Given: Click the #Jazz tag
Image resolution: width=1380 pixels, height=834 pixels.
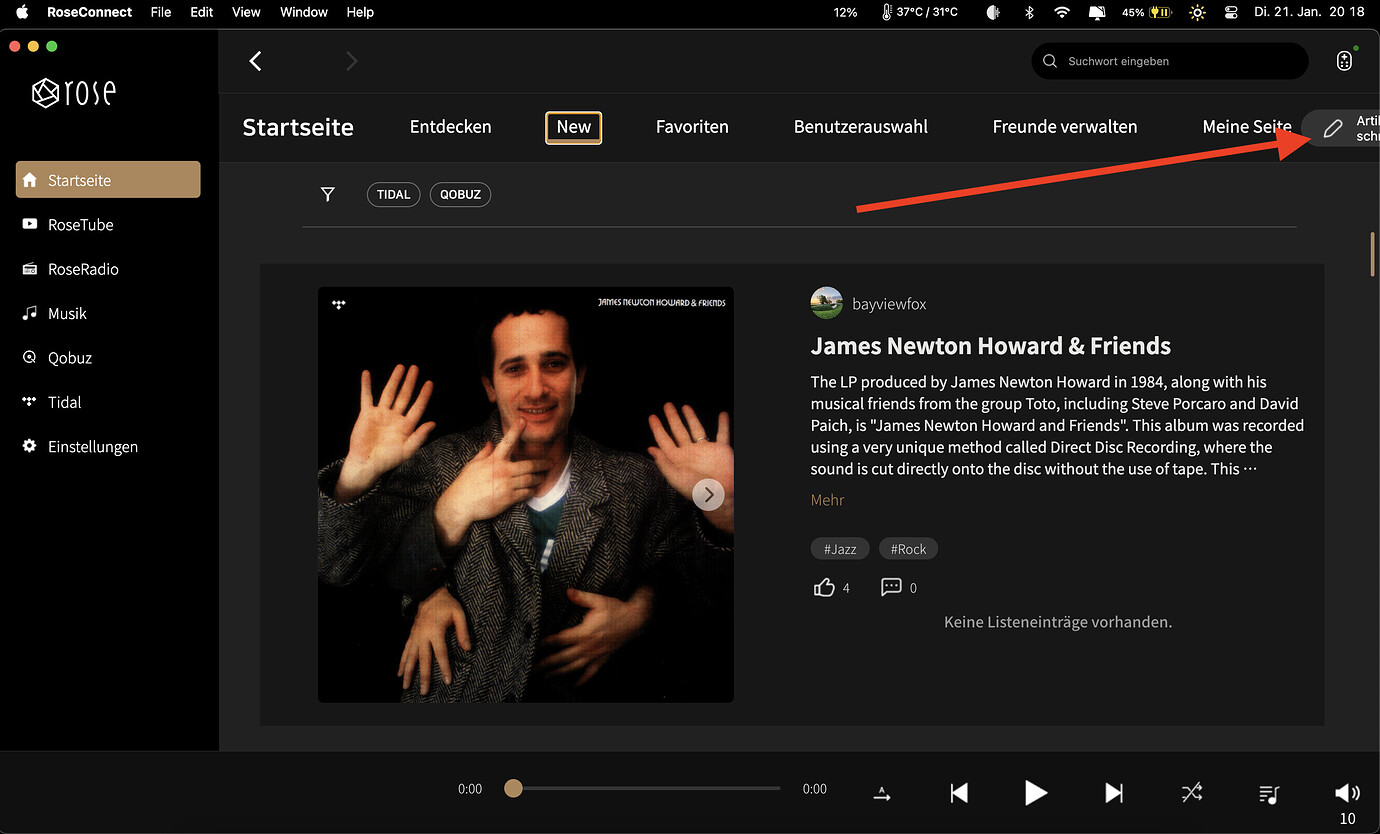Looking at the screenshot, I should [840, 549].
